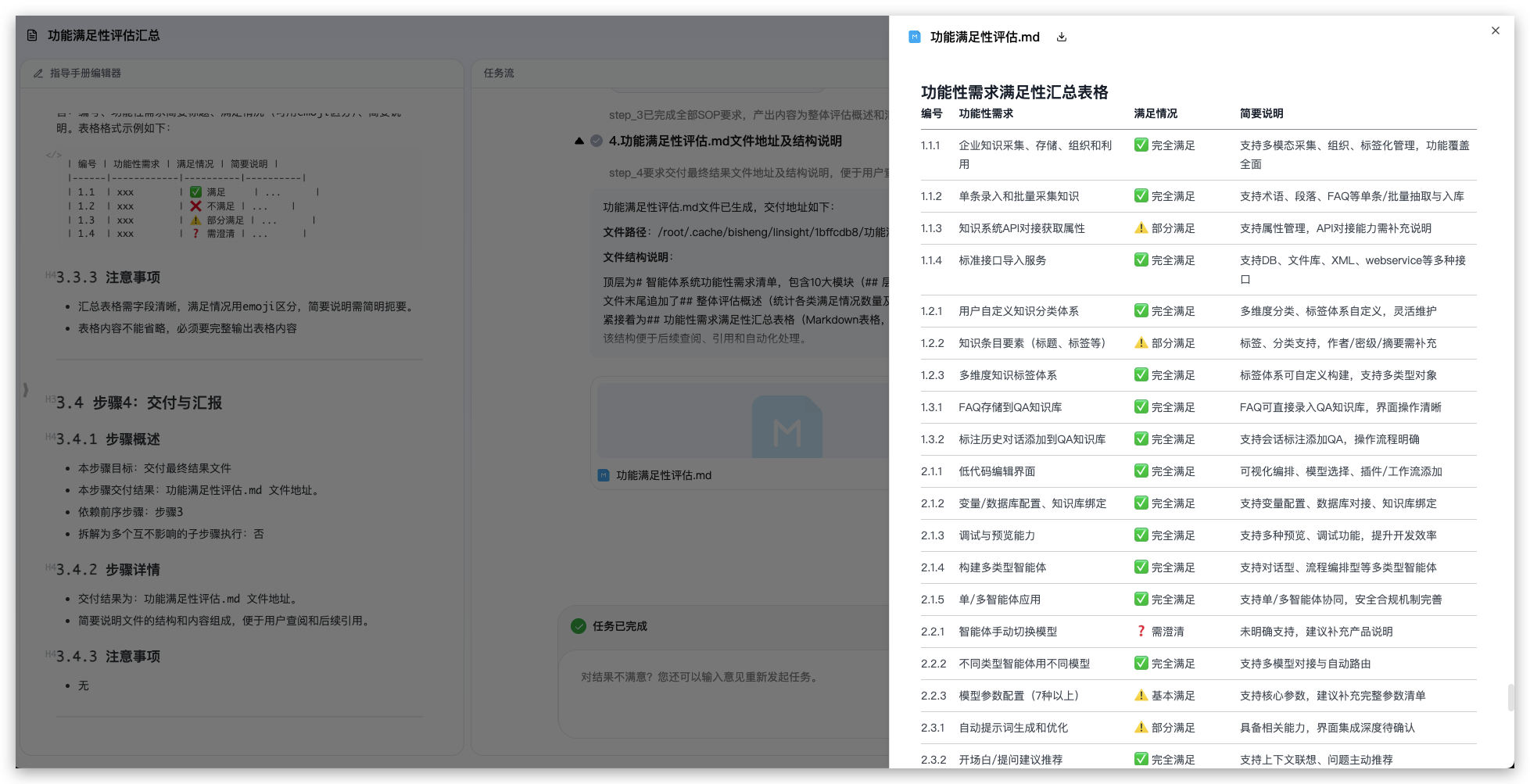1530x784 pixels.
Task: Click the green 任务已完成 check icon
Action: (579, 625)
